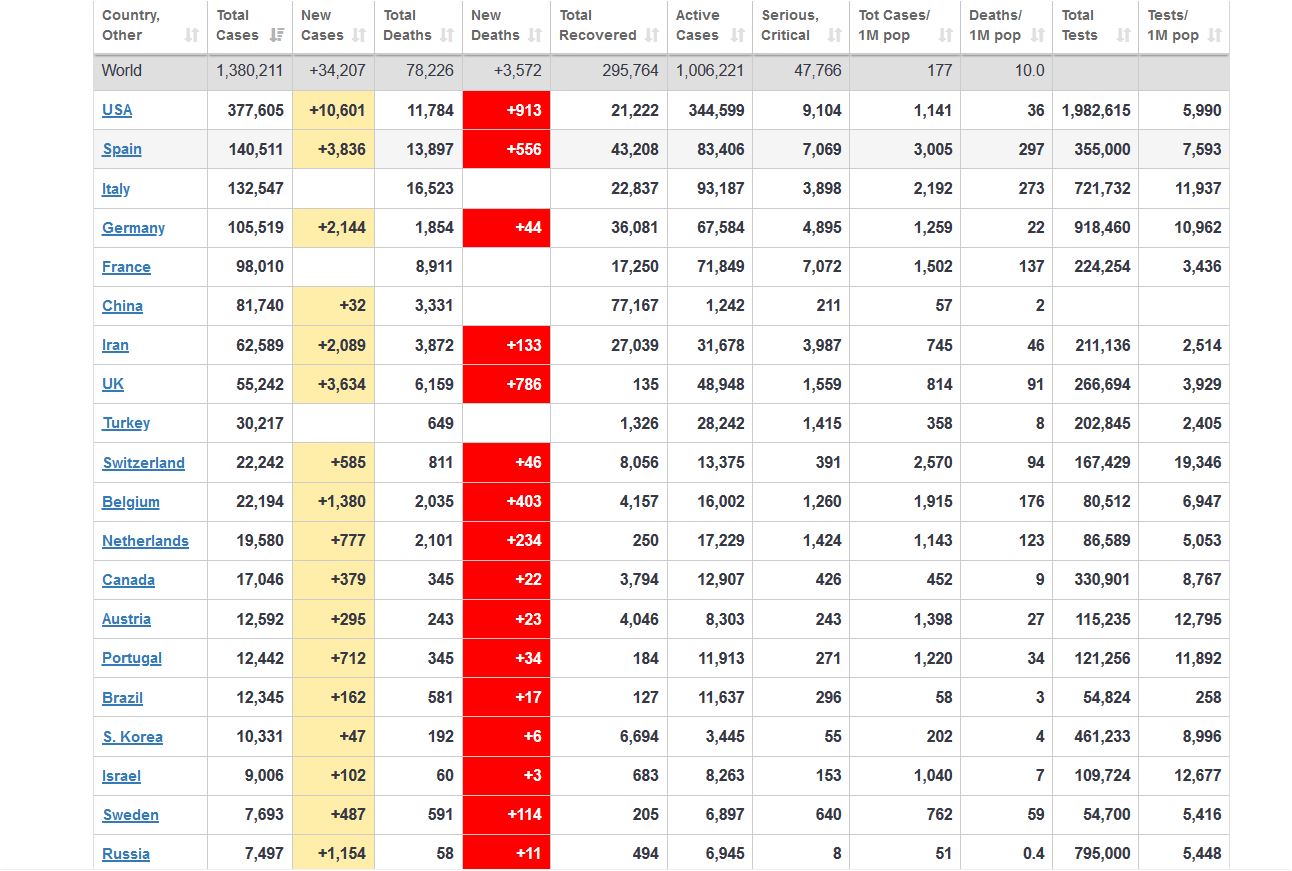
Task: Sort table by Country, Other column icon
Action: tap(192, 36)
